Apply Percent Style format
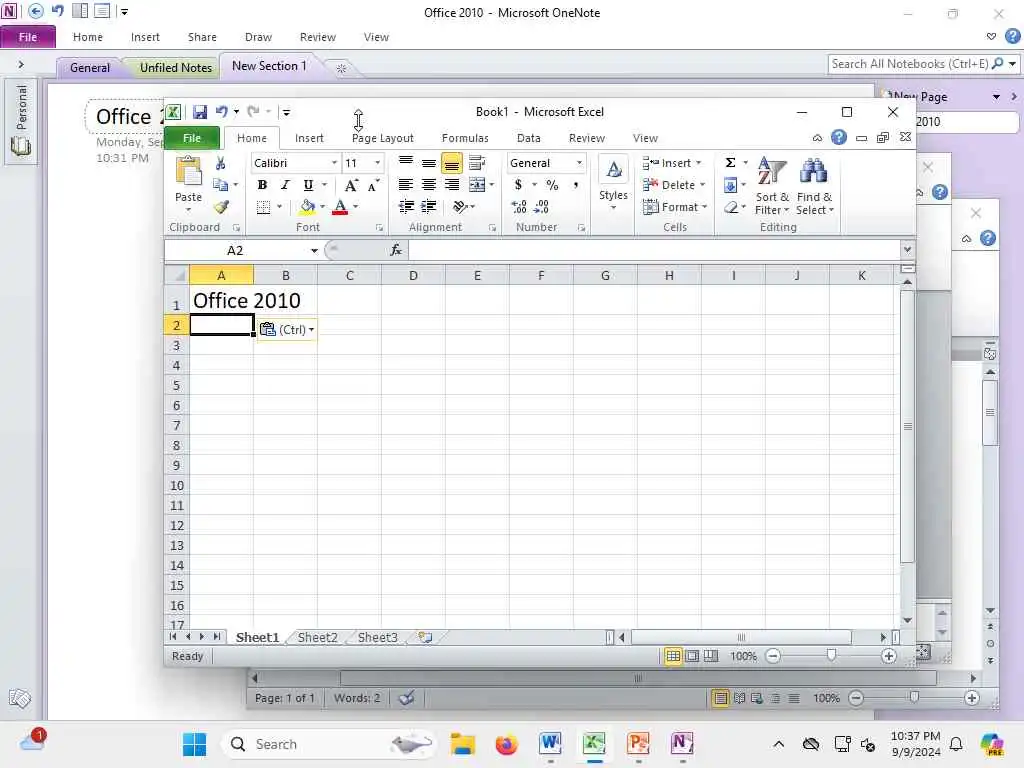 pos(552,185)
